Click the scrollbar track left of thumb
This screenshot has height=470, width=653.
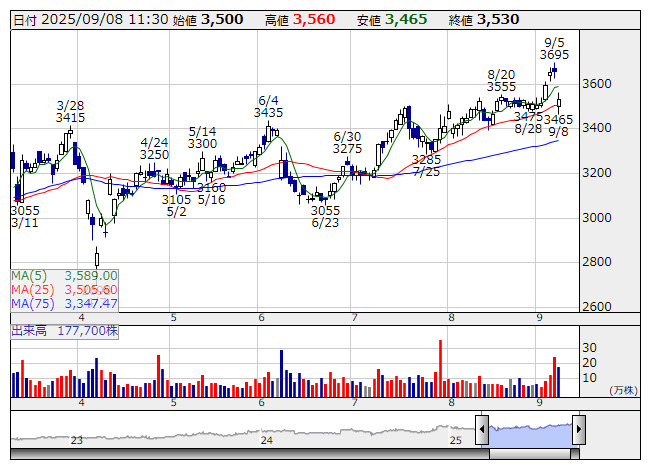250,454
